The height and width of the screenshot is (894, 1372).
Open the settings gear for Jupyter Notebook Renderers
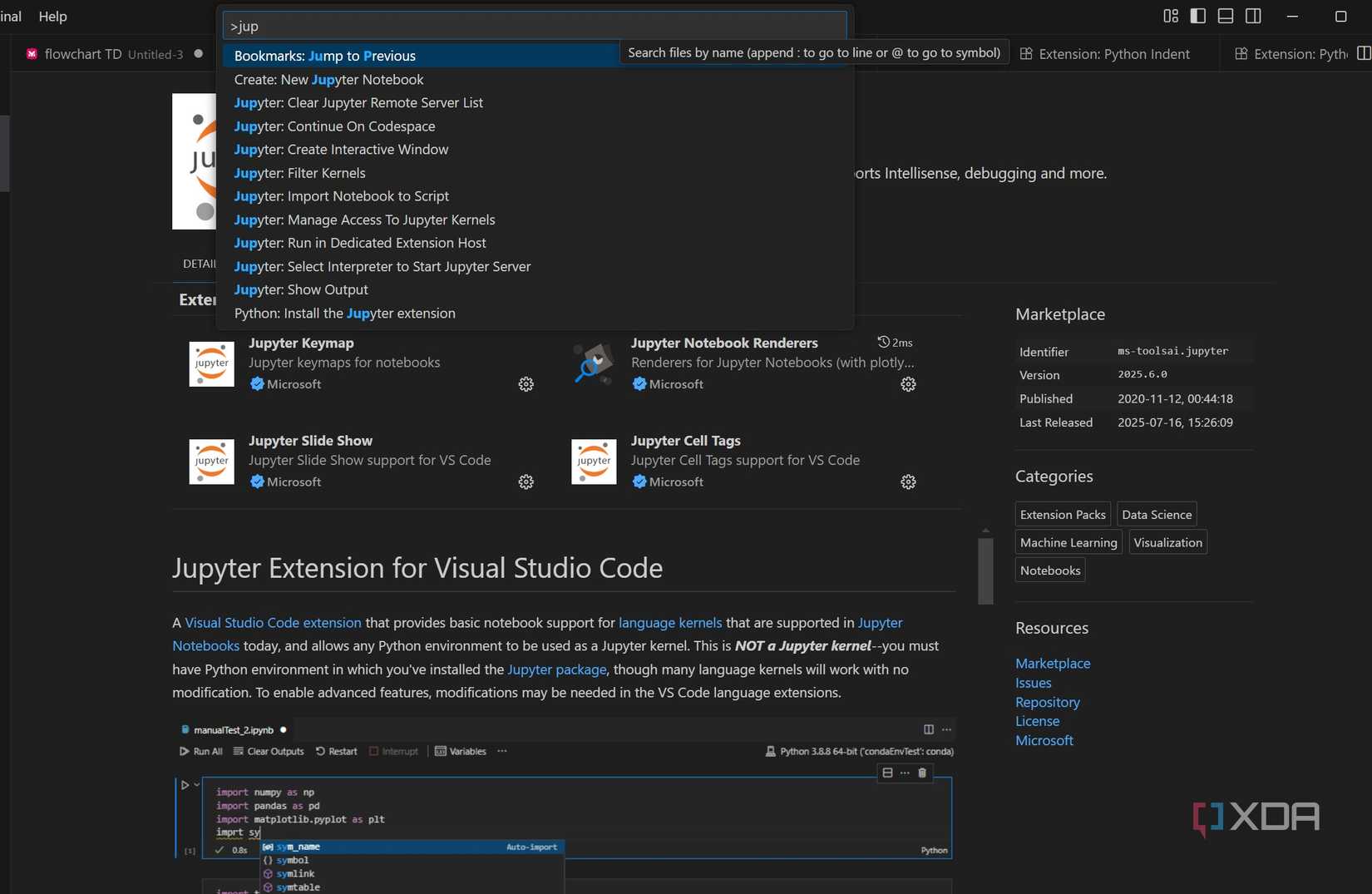908,383
